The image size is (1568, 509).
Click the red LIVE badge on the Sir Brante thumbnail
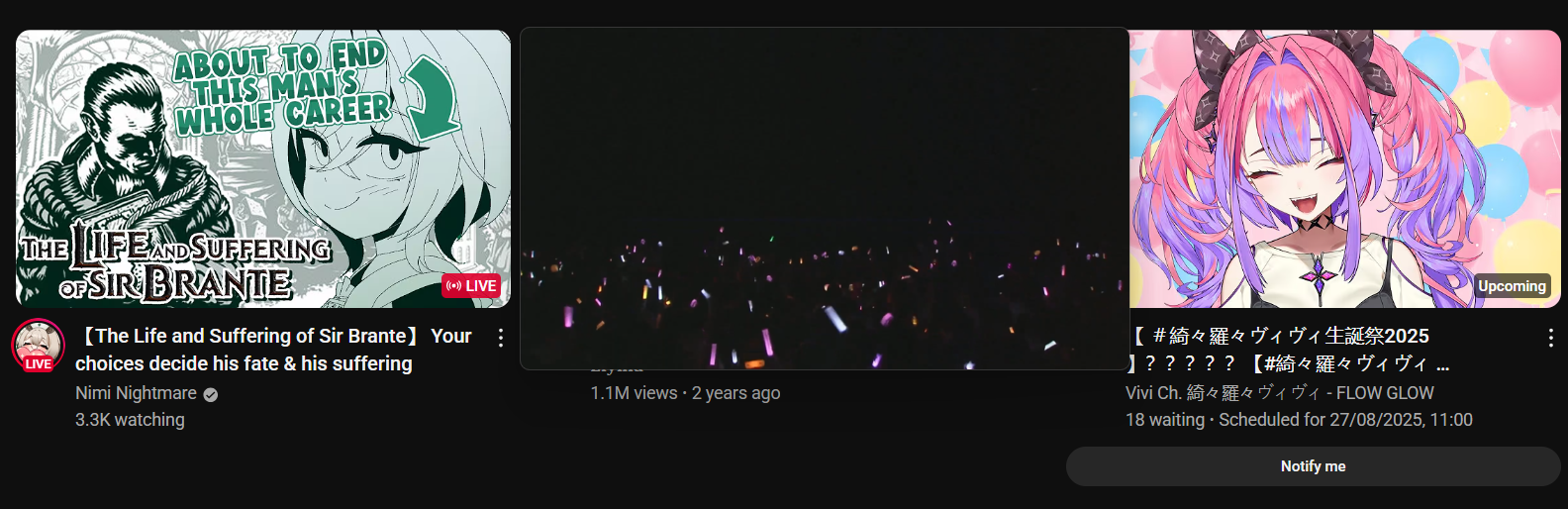[471, 286]
